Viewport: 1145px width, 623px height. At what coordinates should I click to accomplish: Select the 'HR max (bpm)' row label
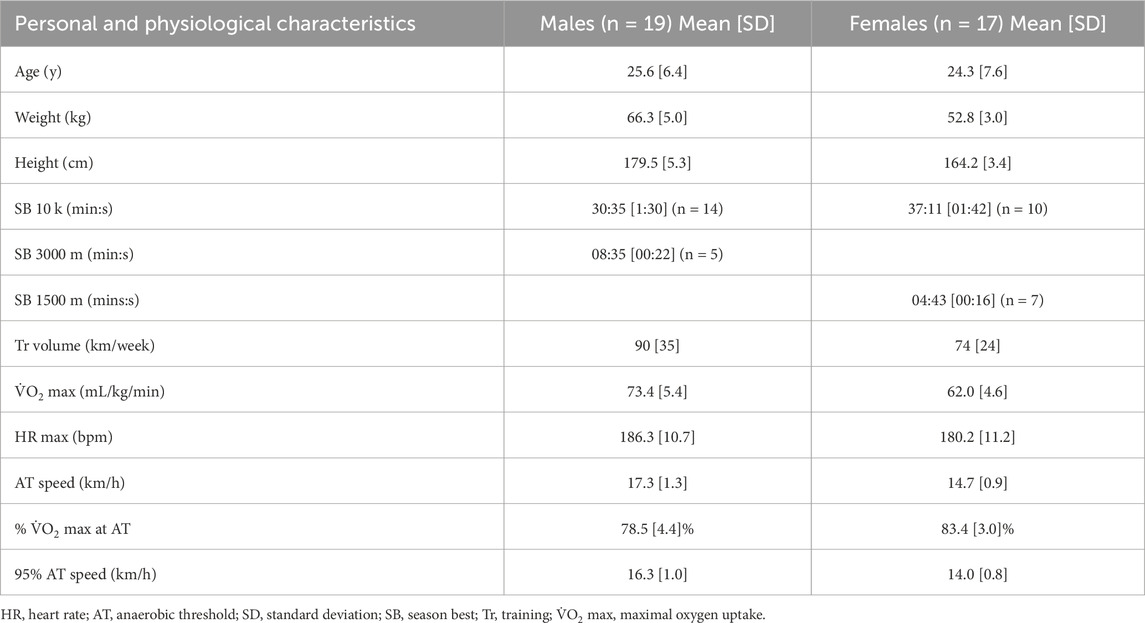coord(60,436)
